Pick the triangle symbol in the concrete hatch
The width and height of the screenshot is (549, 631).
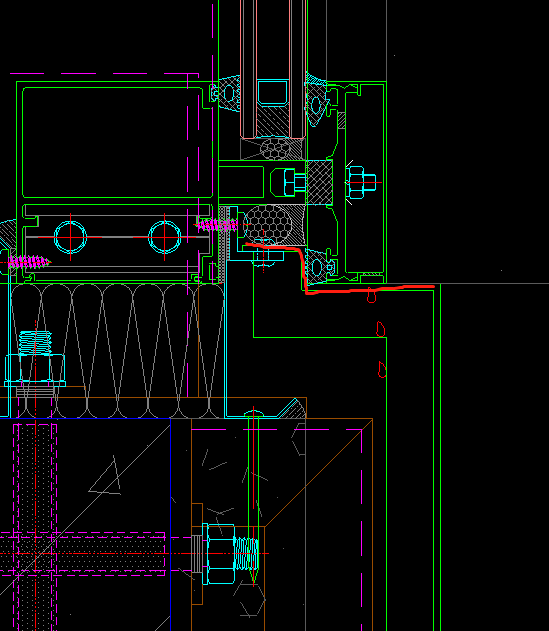[106, 476]
